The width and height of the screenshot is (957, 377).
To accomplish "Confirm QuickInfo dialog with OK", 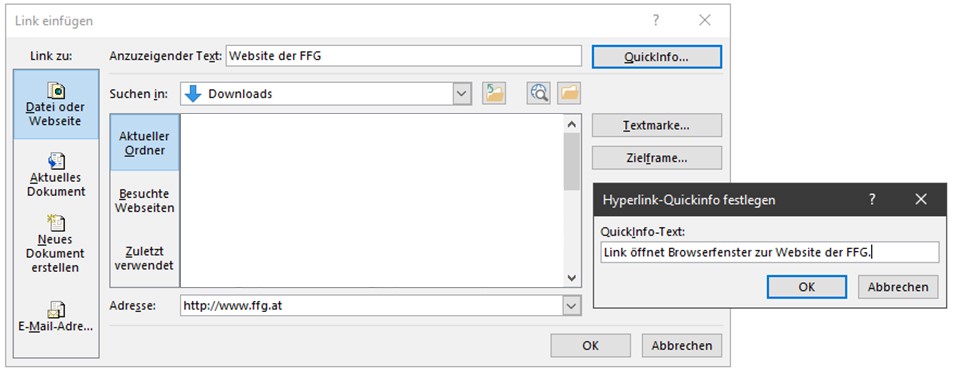I will click(x=807, y=287).
